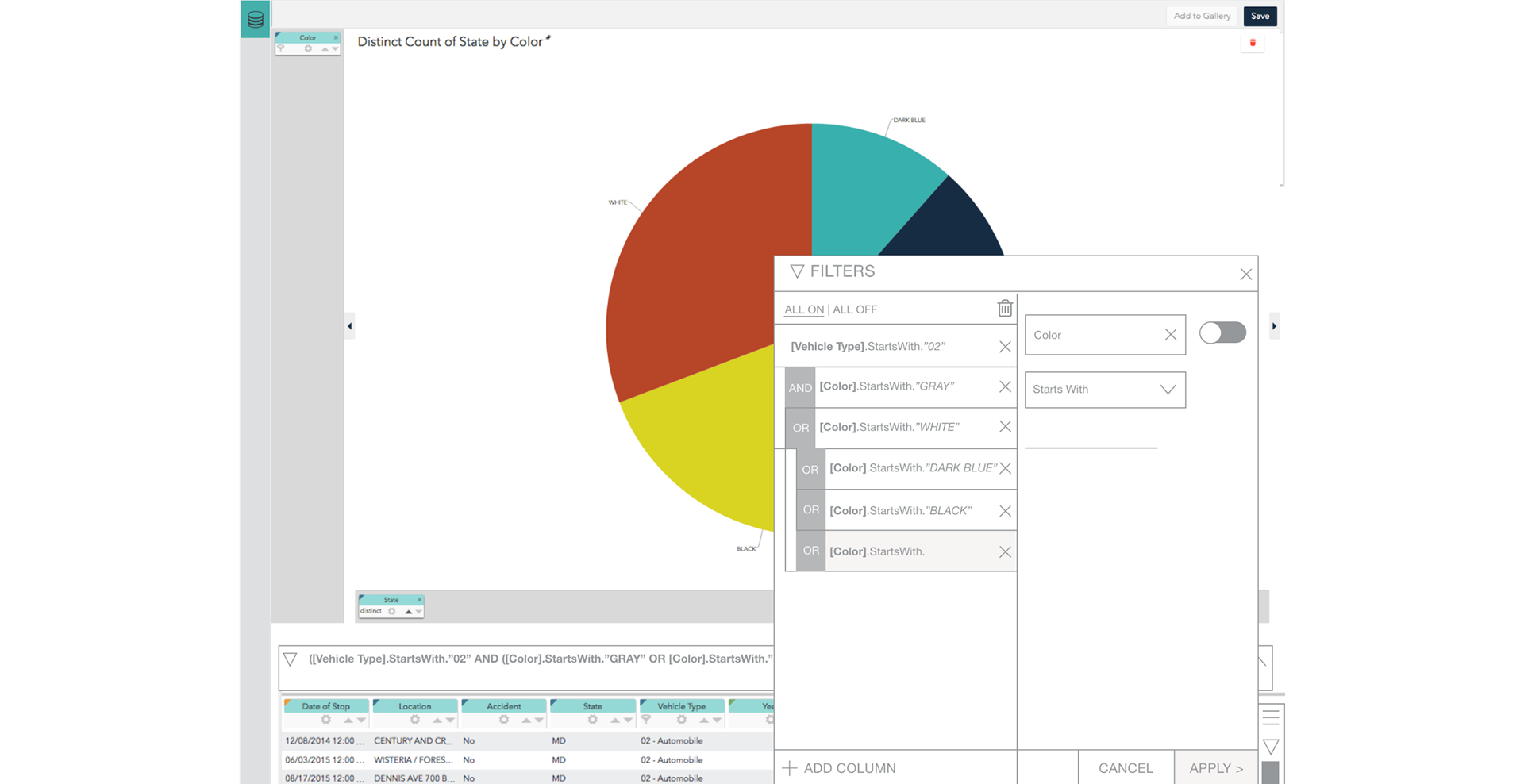Remove the State chip below the chart
The image size is (1524, 784).
pos(419,600)
